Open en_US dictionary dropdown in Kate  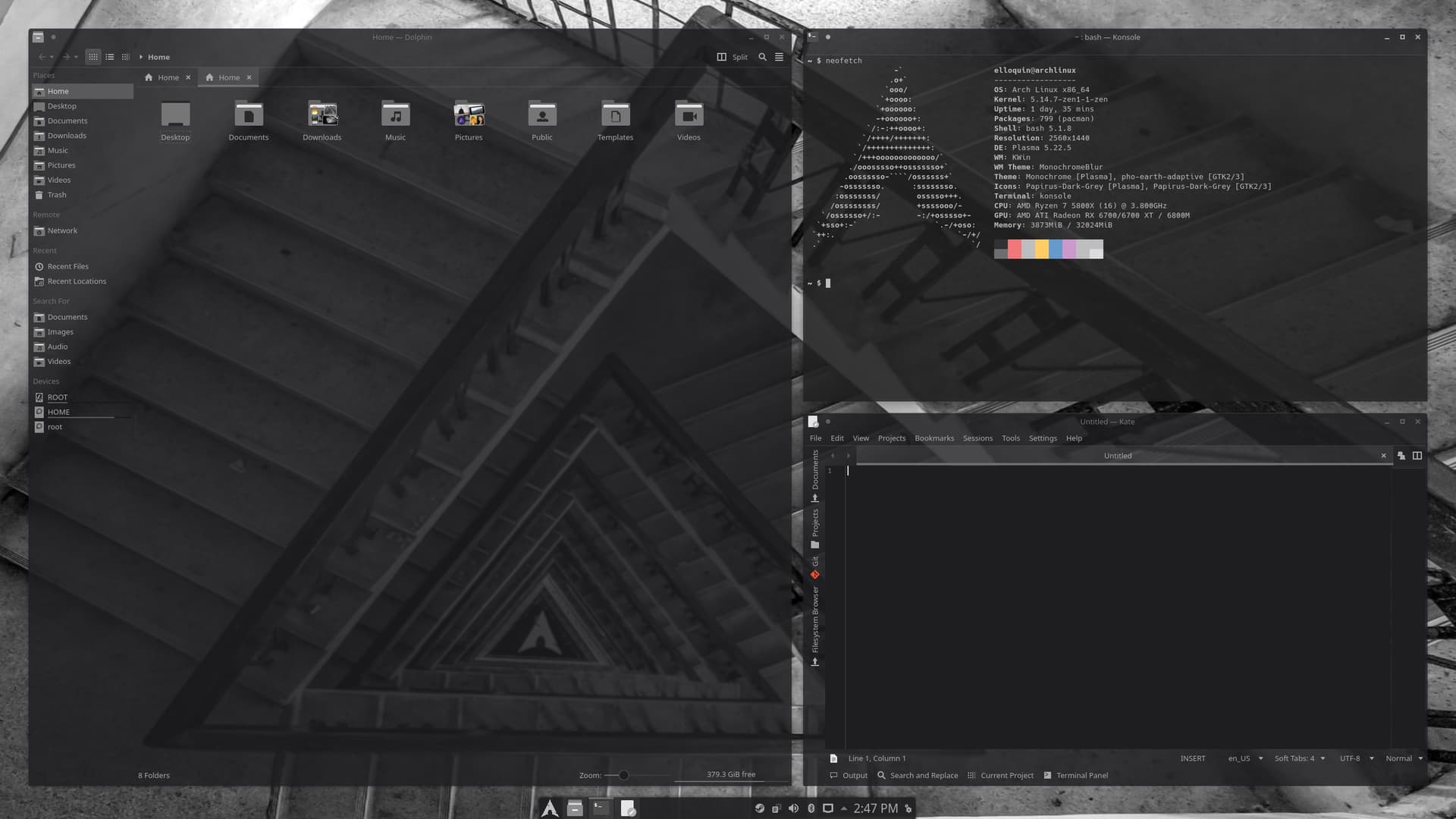[1245, 758]
